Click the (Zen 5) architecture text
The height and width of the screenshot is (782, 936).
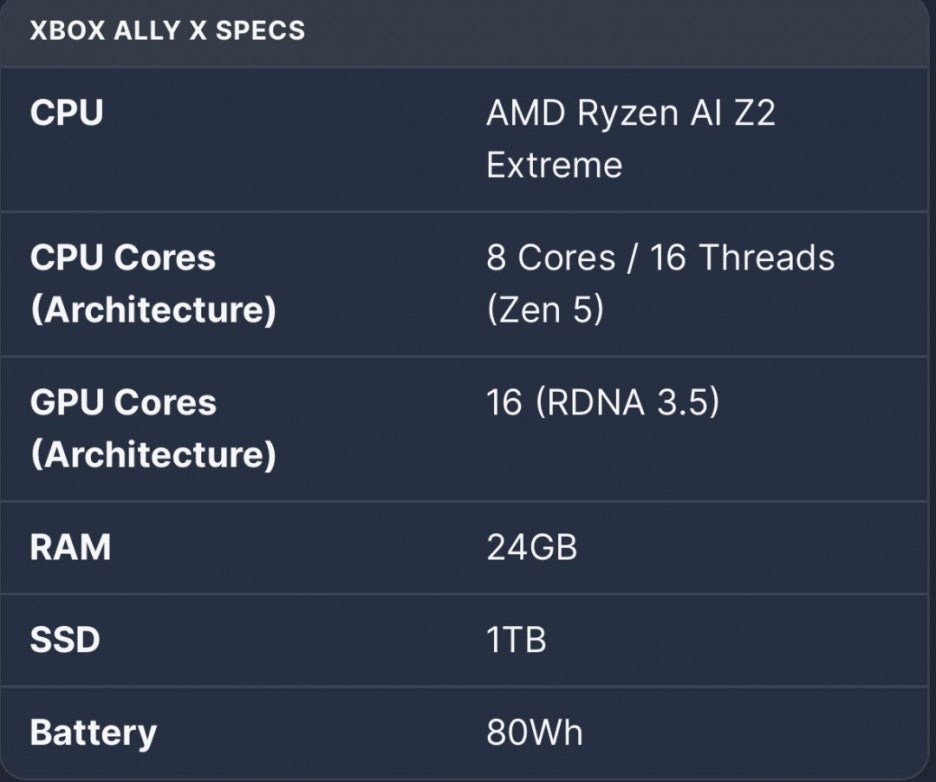pos(545,310)
